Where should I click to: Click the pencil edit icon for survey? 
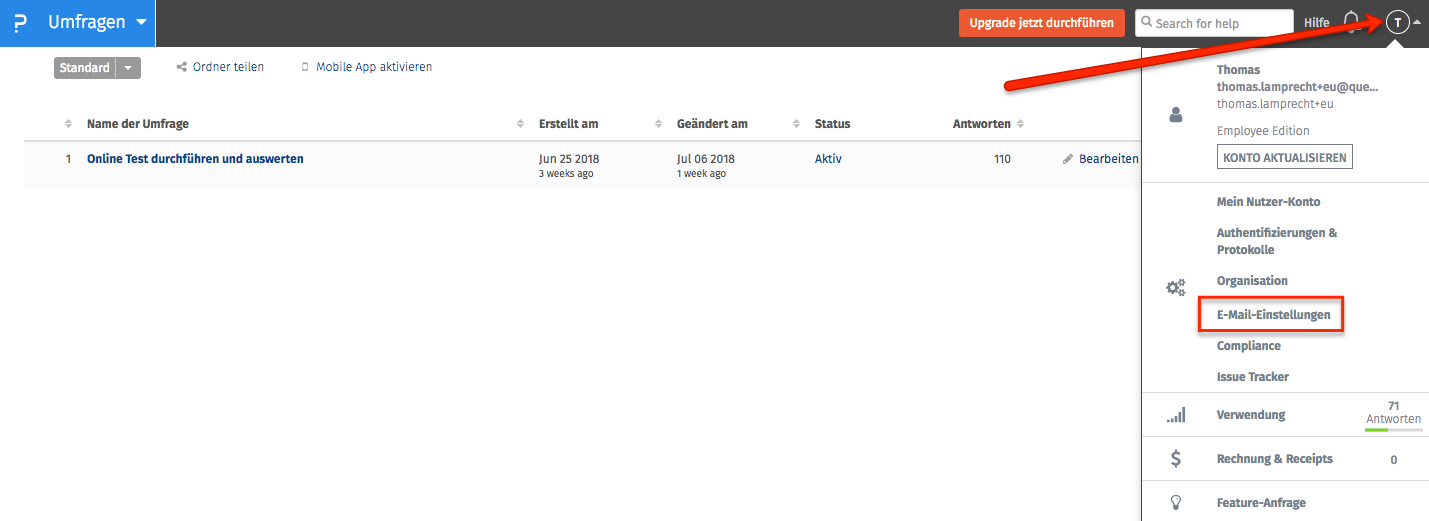[x=1068, y=159]
